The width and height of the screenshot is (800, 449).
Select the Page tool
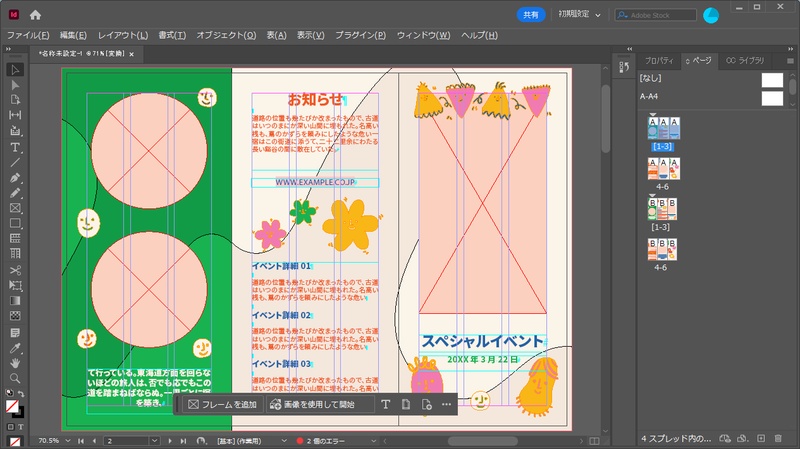(x=15, y=99)
